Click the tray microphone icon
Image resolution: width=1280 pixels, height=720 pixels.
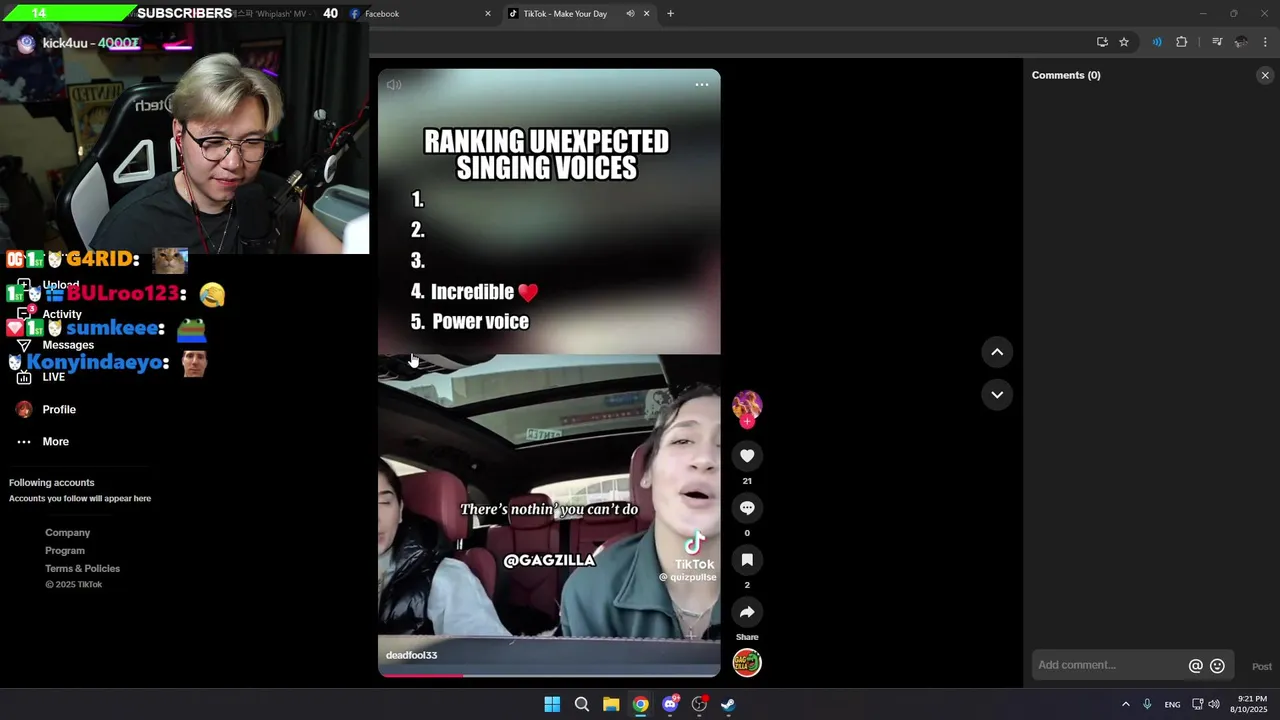point(1147,704)
